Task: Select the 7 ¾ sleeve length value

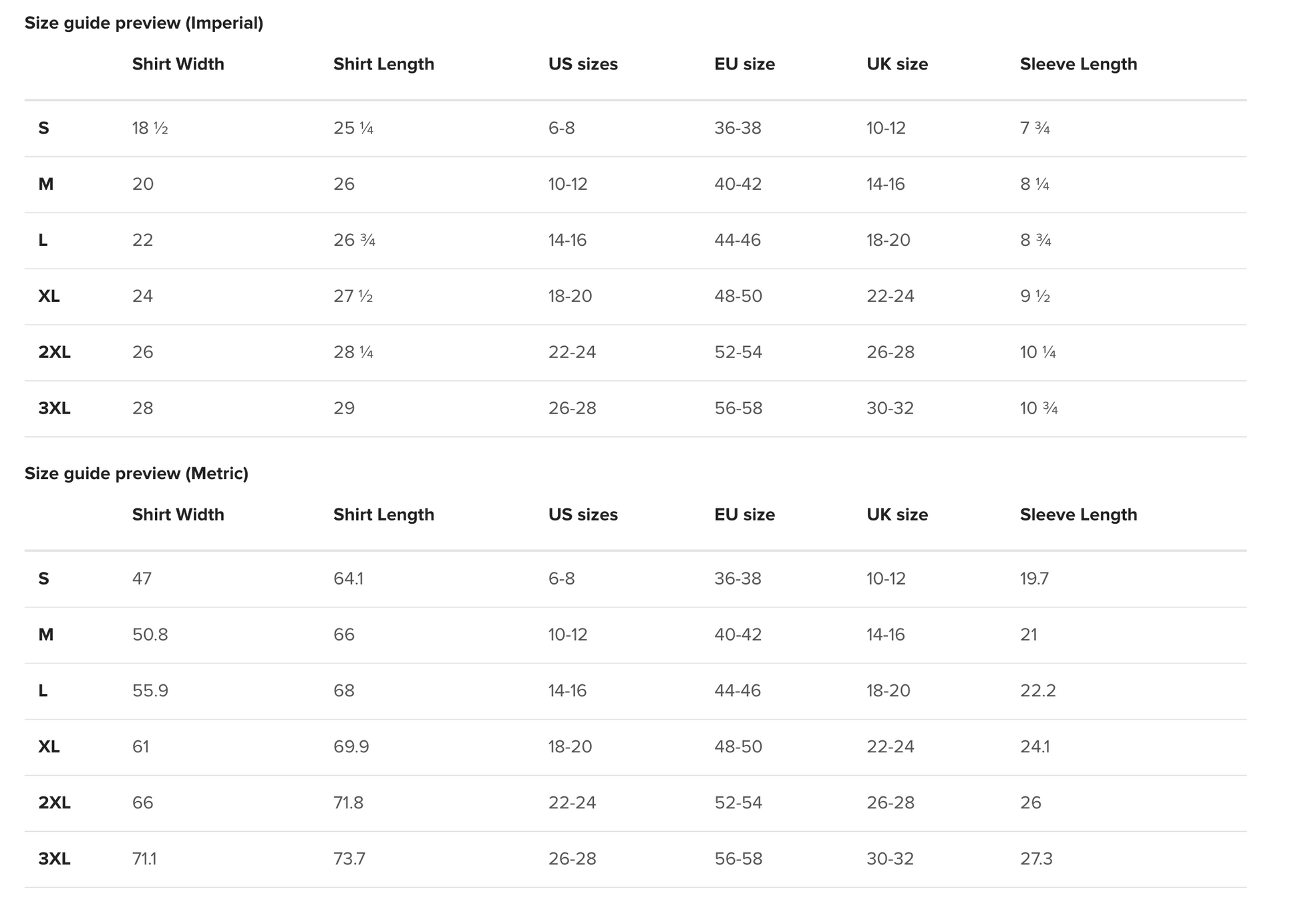Action: click(1034, 128)
